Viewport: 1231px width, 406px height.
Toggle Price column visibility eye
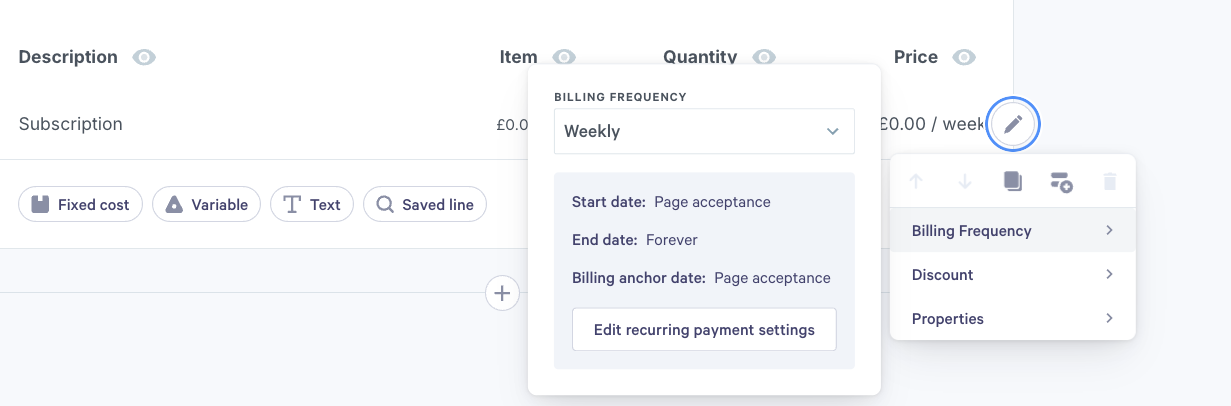click(964, 57)
